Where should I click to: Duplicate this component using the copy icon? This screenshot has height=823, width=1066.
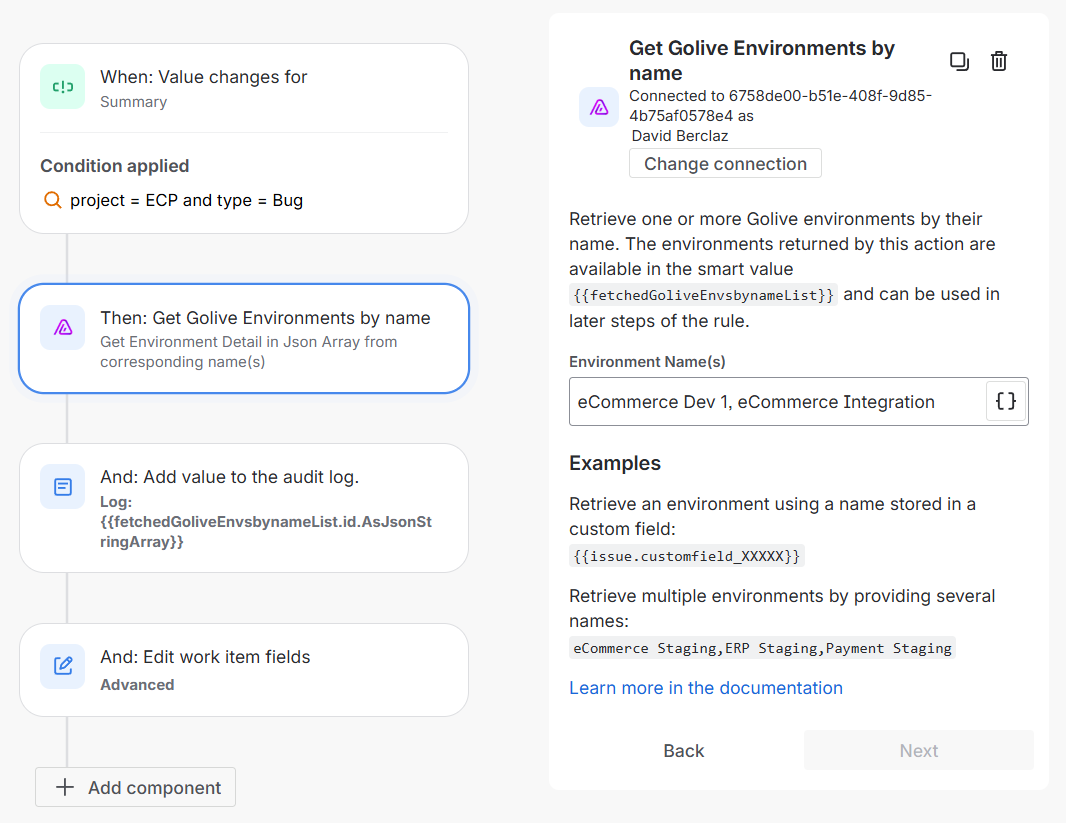coord(959,61)
